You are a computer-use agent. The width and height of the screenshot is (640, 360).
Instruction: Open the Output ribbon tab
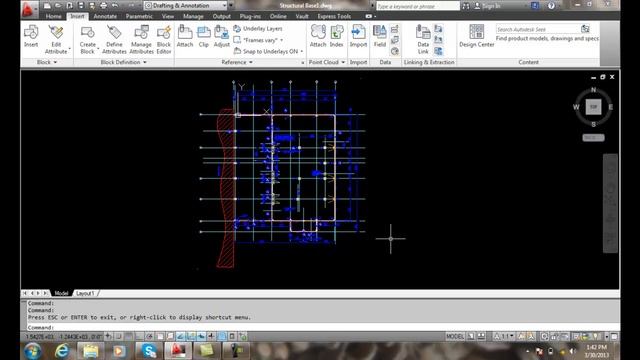pos(222,16)
